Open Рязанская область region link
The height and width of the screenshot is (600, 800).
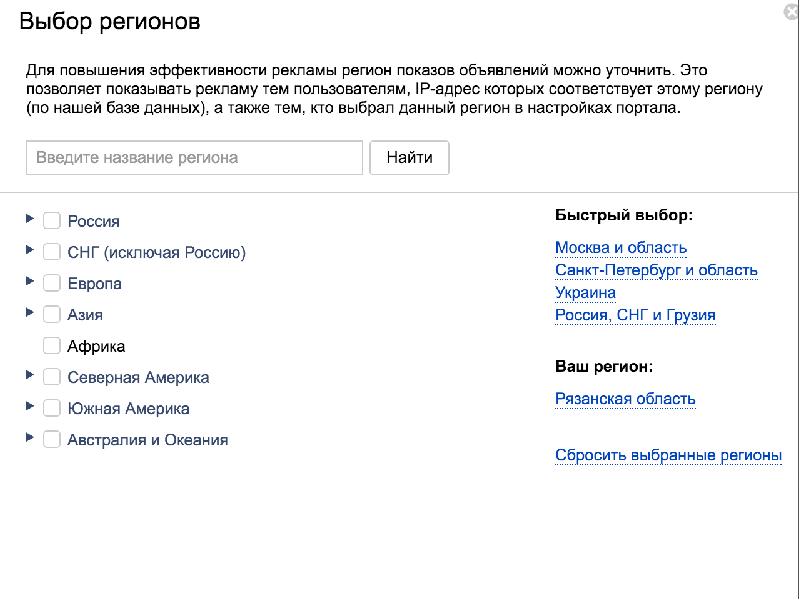(x=625, y=399)
